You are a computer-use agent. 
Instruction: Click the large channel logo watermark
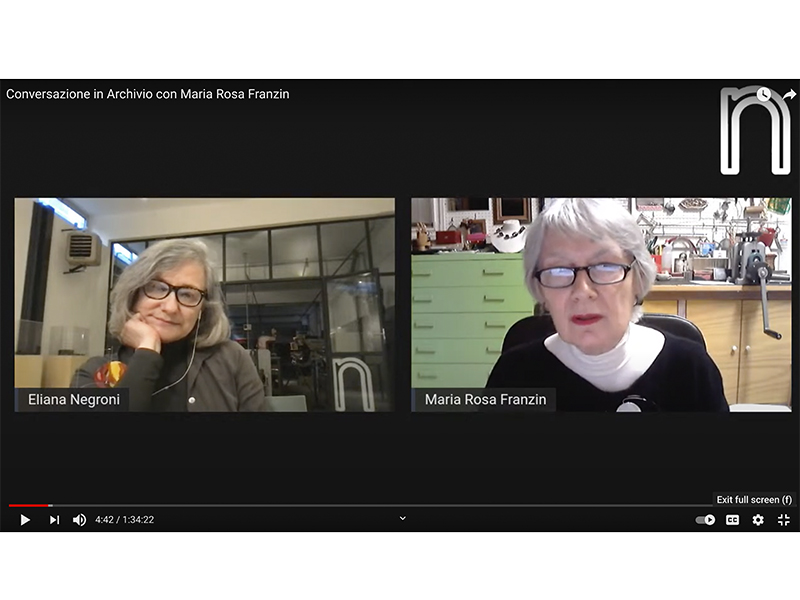pos(755,131)
